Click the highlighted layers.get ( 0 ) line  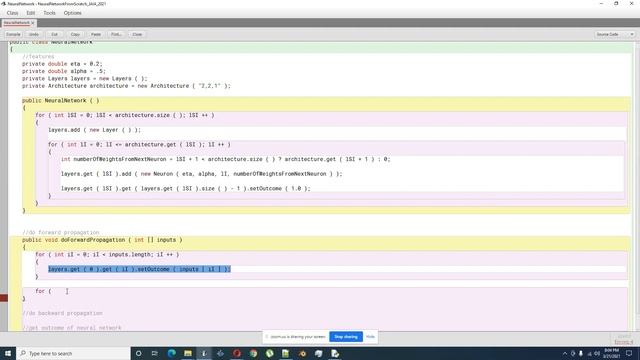(139, 269)
